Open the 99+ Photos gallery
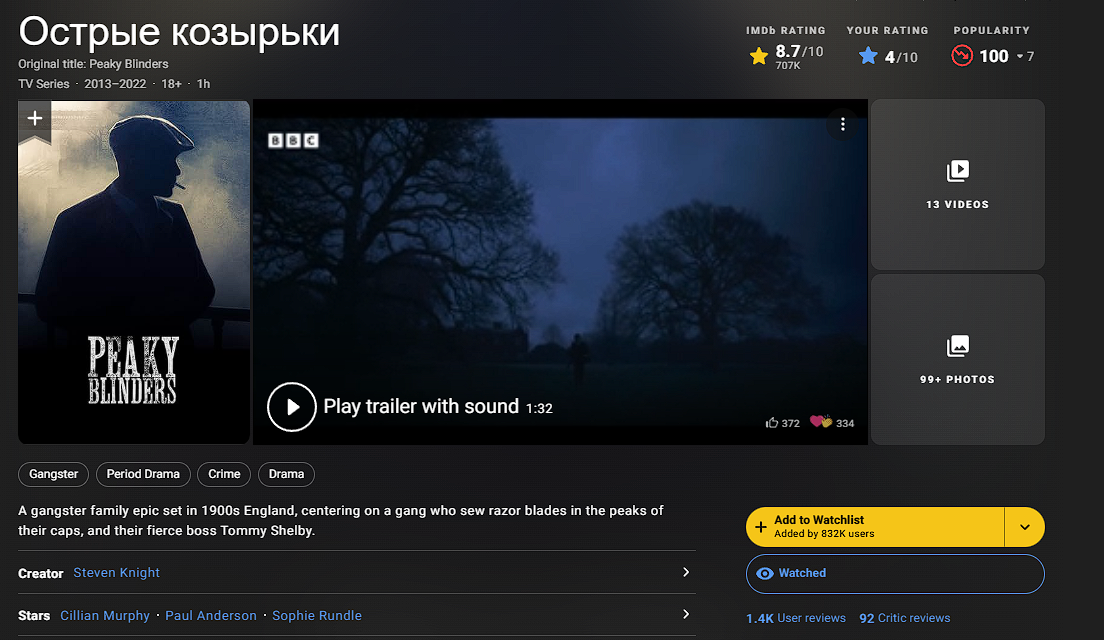This screenshot has width=1104, height=640. pos(958,359)
